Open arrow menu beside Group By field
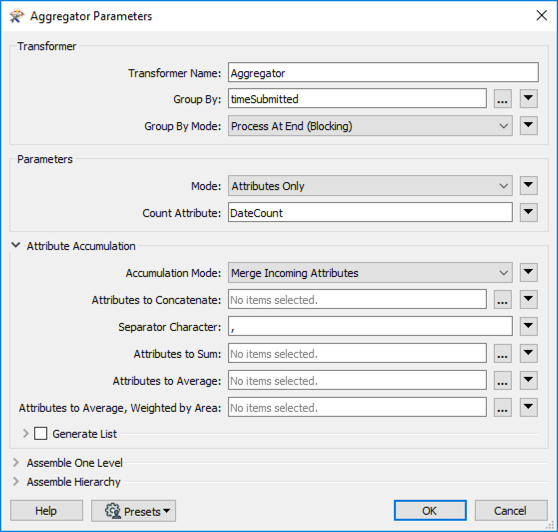The image size is (558, 532). point(528,98)
